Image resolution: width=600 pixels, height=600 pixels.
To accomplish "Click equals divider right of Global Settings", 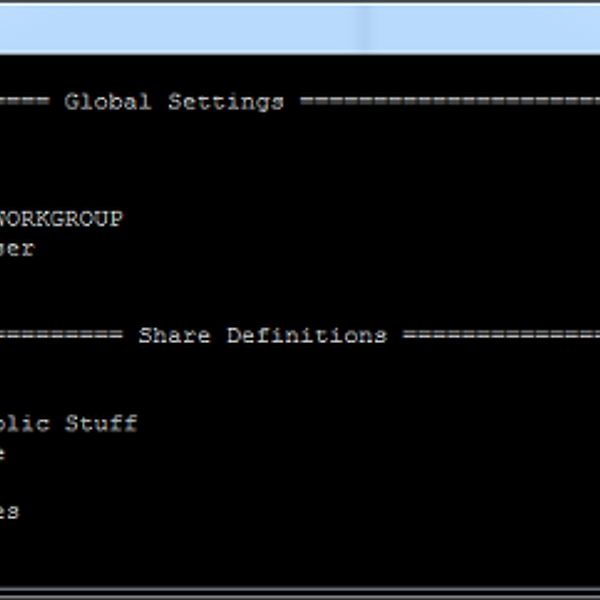I will (450, 102).
